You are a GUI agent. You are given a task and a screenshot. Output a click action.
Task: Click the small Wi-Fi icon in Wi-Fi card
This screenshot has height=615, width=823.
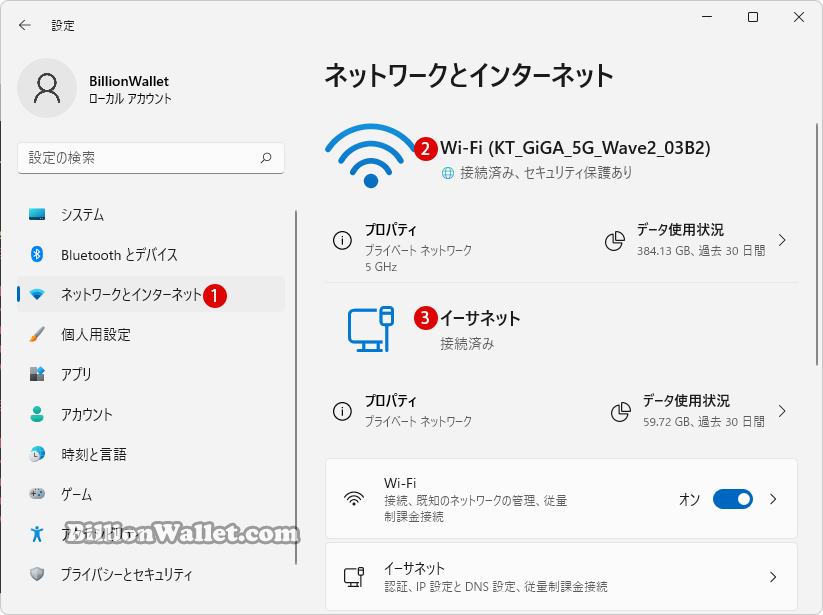pyautogui.click(x=354, y=499)
